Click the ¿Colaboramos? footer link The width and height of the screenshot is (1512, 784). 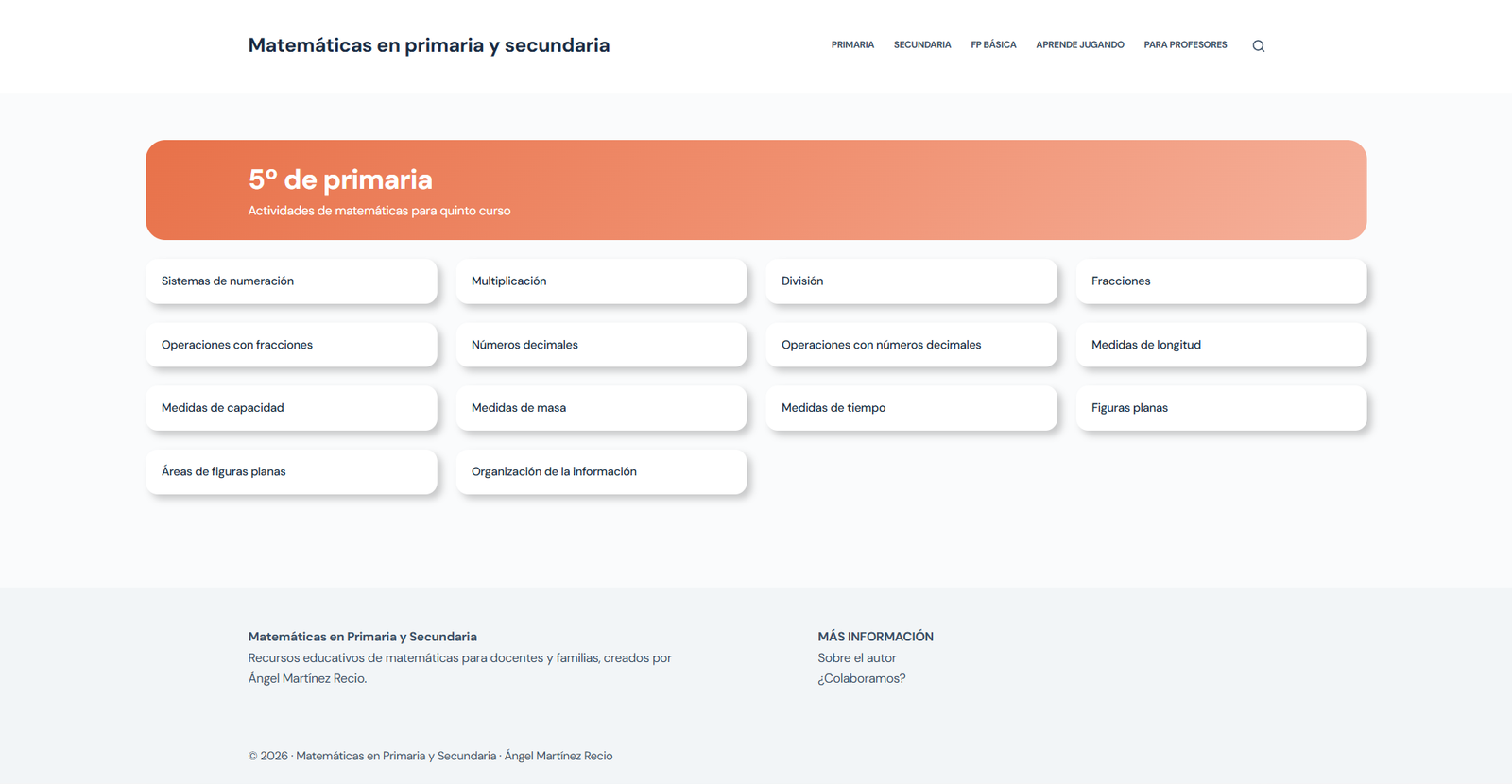click(x=862, y=678)
